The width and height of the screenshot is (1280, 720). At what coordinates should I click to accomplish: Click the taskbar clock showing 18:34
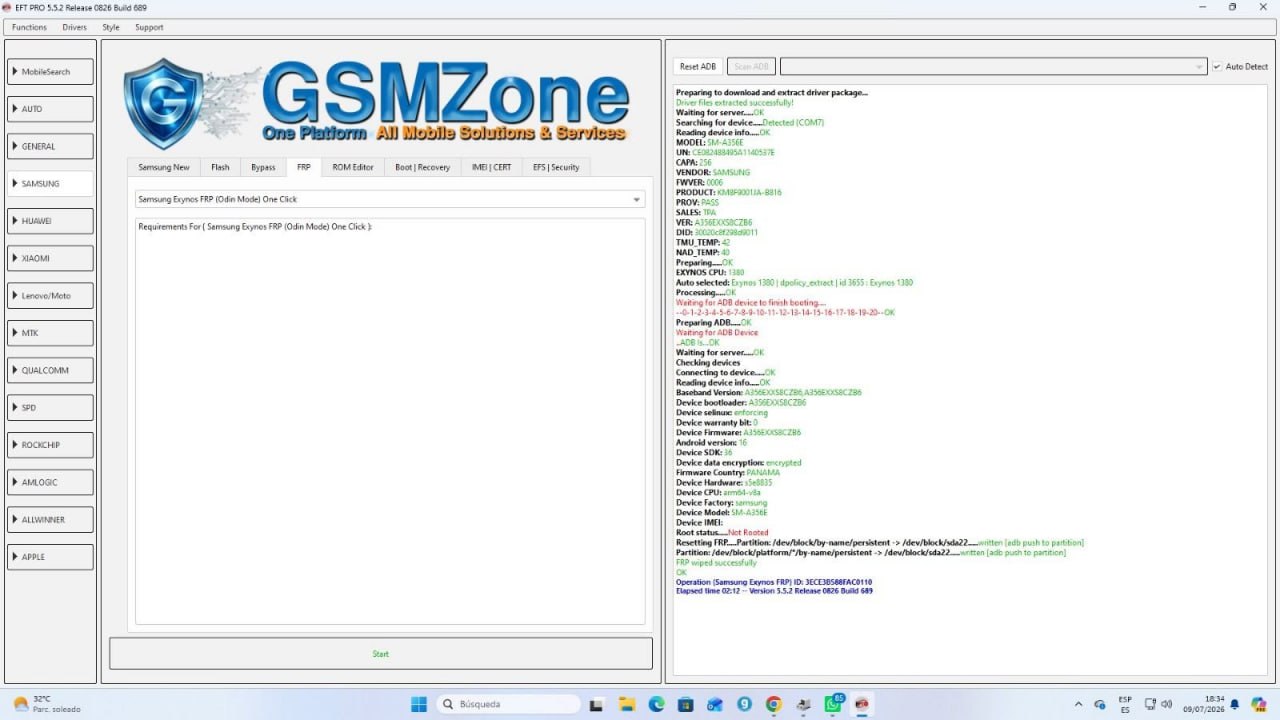pos(1206,704)
